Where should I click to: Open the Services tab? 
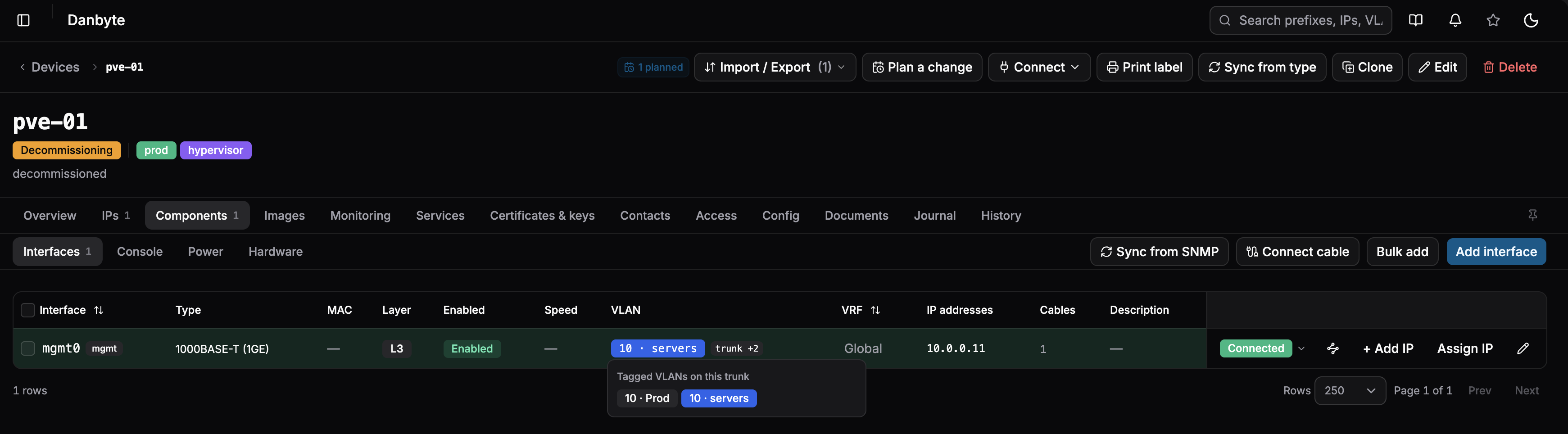tap(440, 216)
